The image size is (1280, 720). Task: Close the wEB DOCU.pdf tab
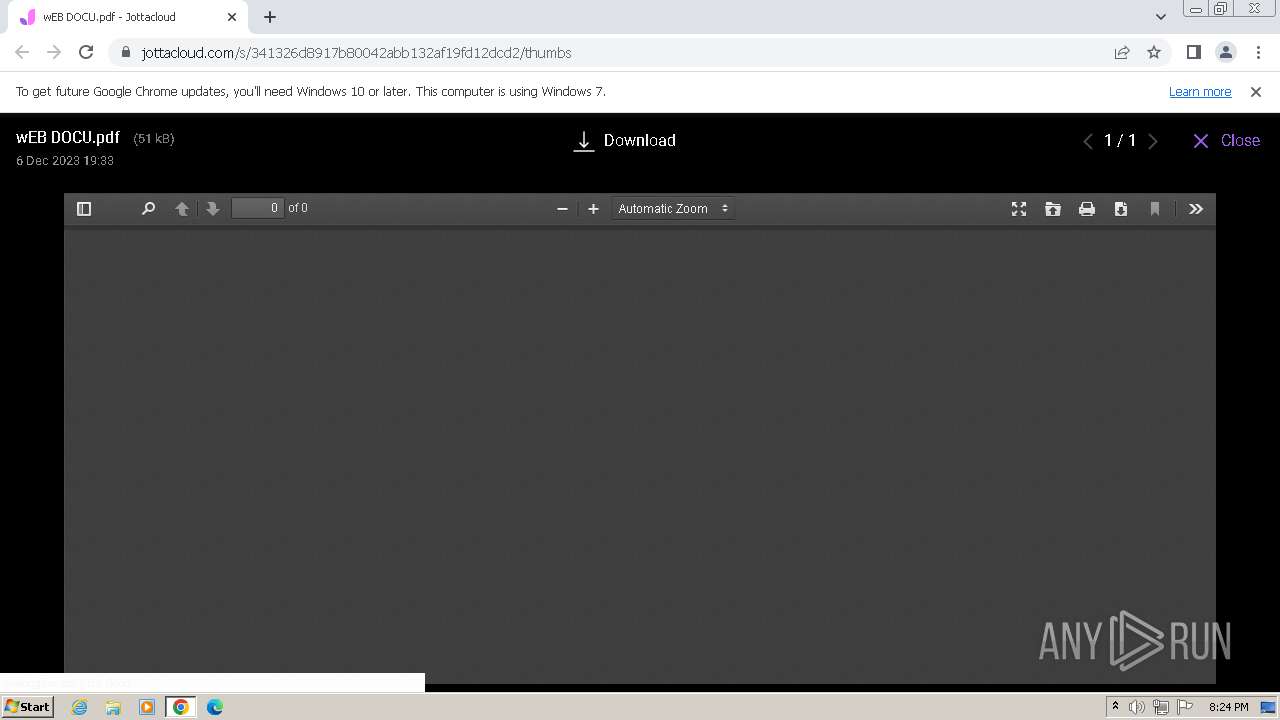click(232, 17)
